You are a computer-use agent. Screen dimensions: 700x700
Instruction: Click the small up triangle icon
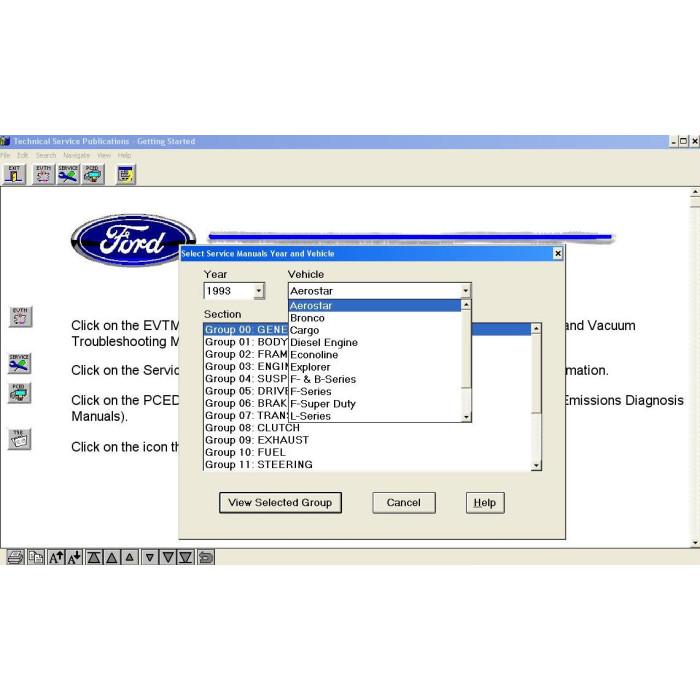tap(130, 558)
